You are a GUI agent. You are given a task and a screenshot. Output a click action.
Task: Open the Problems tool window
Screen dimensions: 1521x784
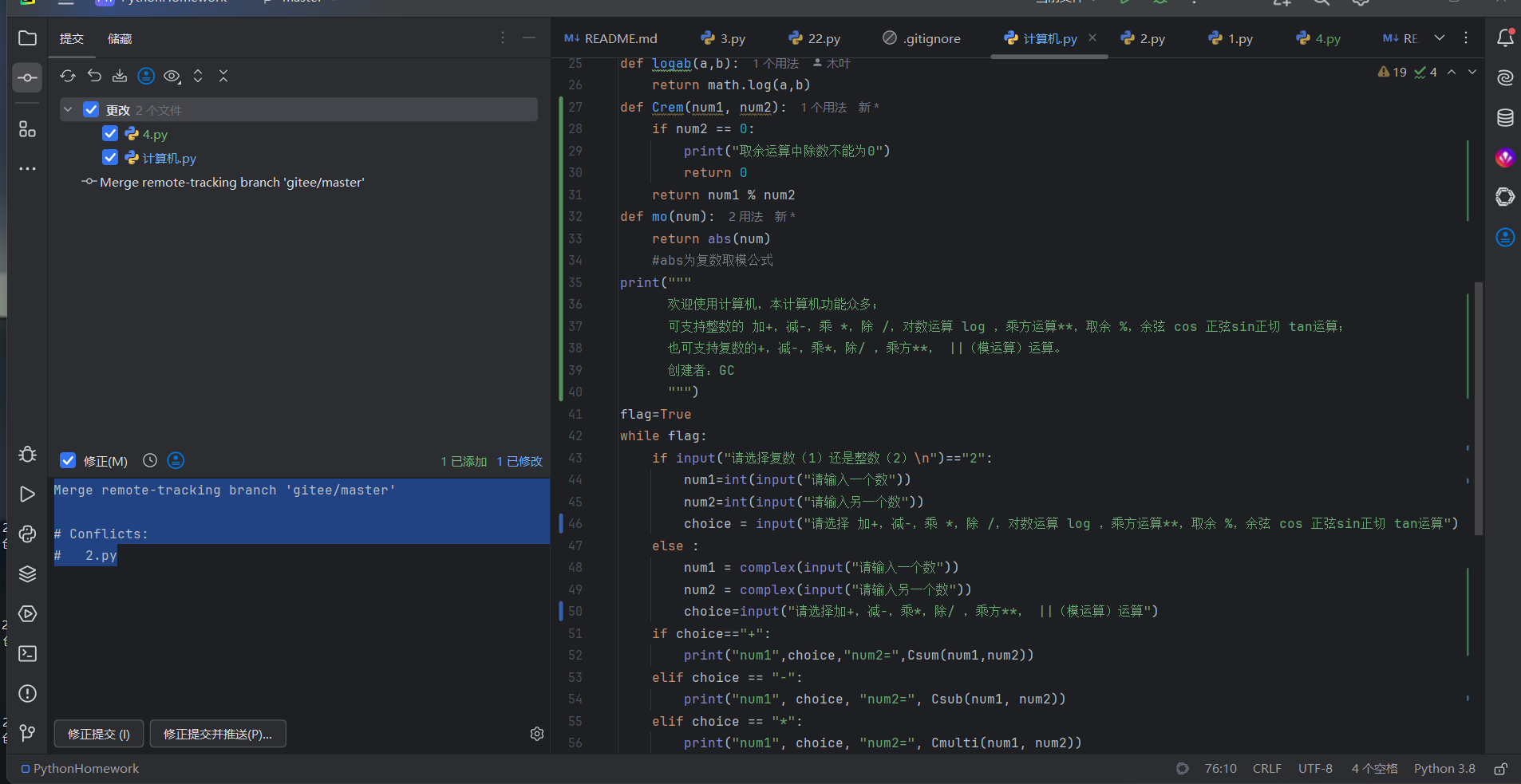click(27, 694)
